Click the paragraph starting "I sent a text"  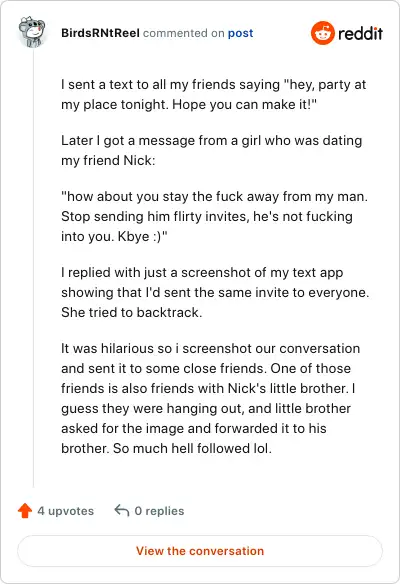coord(213,94)
